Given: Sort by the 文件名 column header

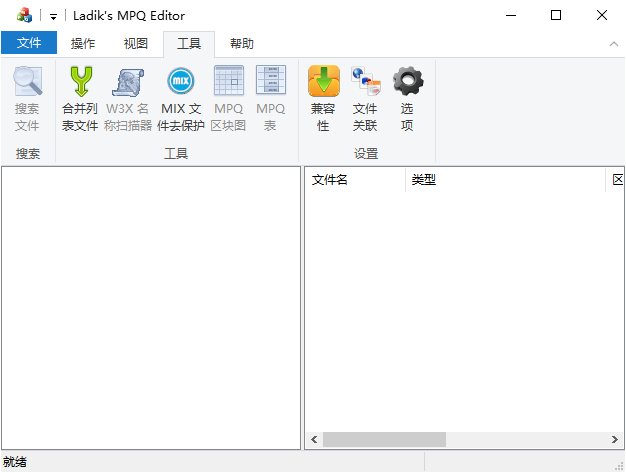Looking at the screenshot, I should pyautogui.click(x=355, y=180).
